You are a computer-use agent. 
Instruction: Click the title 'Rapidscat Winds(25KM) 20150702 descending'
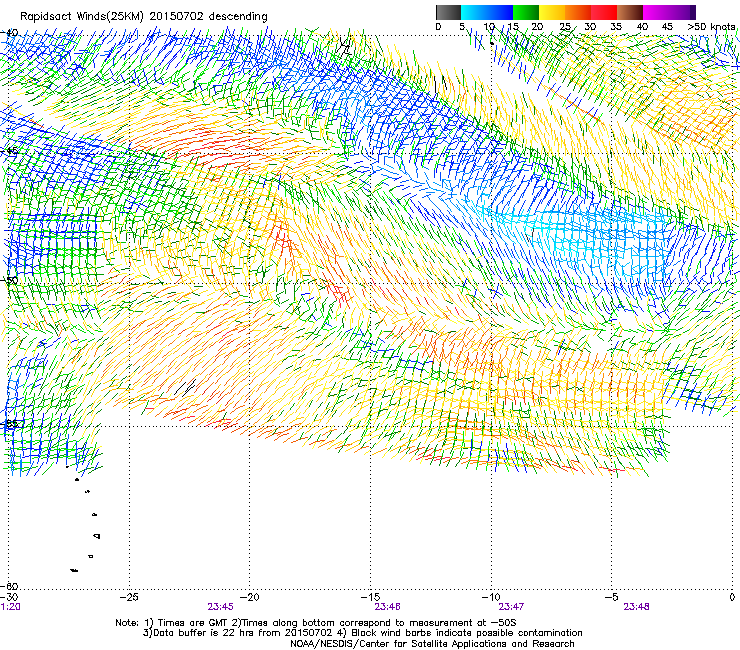coord(144,17)
